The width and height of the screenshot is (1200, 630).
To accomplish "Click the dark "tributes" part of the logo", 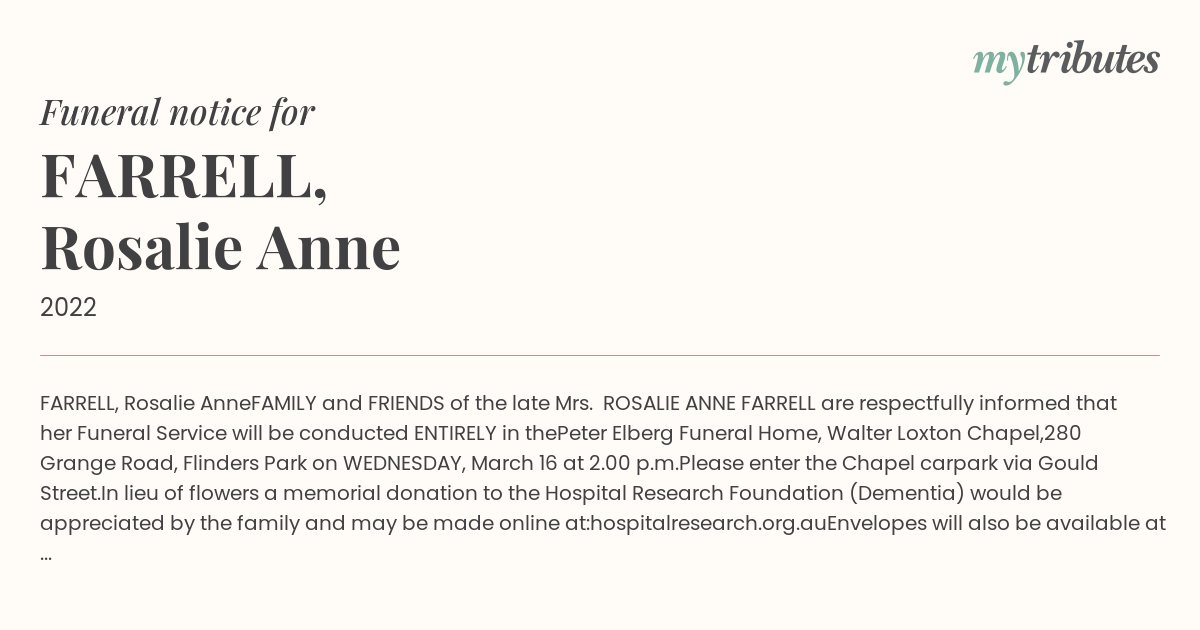I will 1092,60.
